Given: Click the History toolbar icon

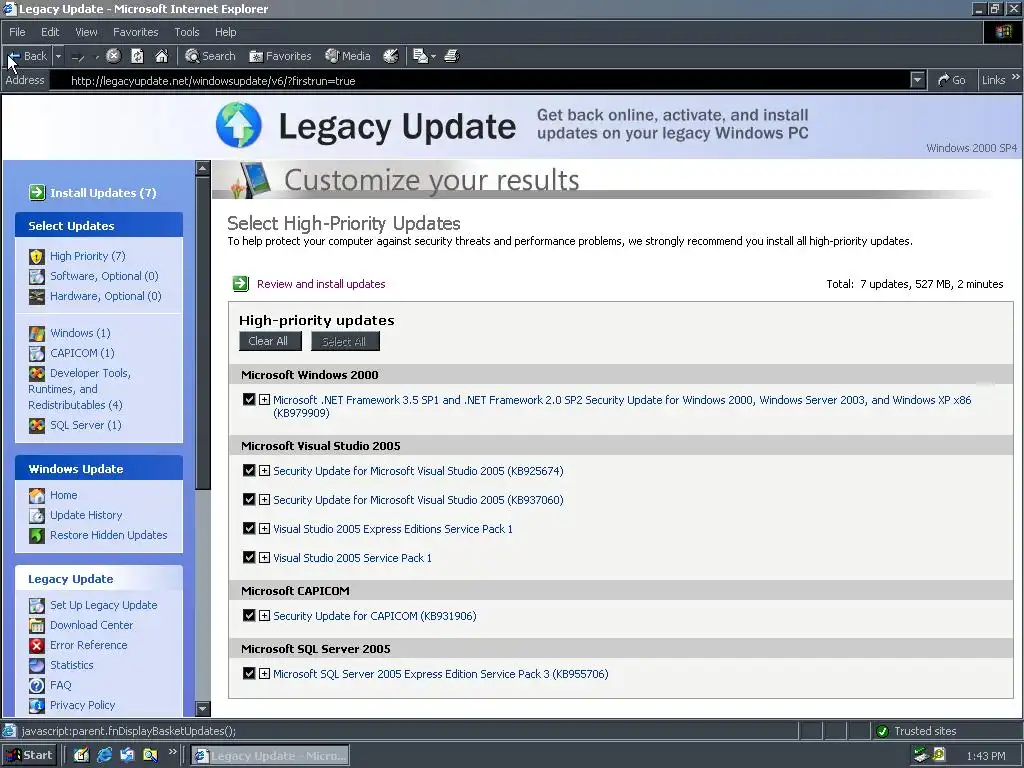Looking at the screenshot, I should (x=391, y=56).
